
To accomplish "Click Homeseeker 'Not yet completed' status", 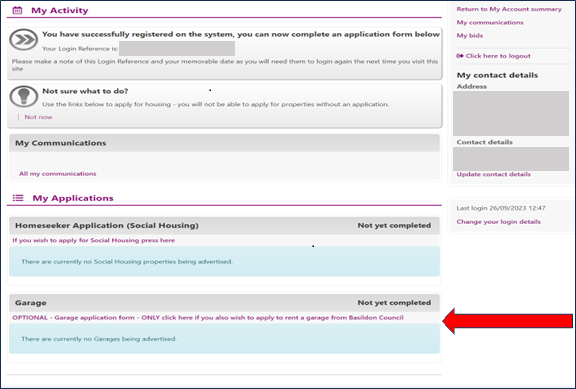I will click(394, 225).
